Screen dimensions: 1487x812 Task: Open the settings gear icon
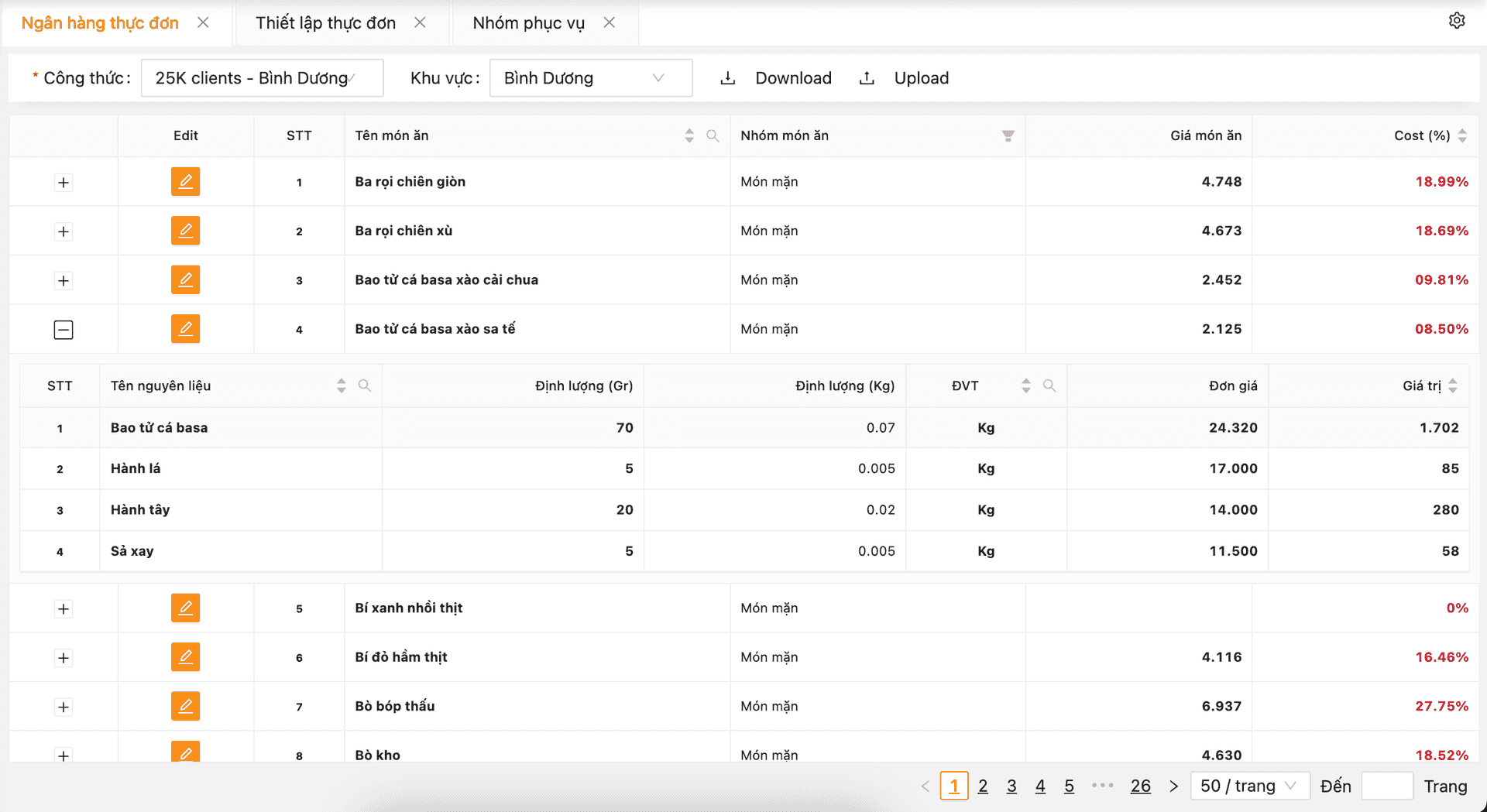(x=1456, y=21)
